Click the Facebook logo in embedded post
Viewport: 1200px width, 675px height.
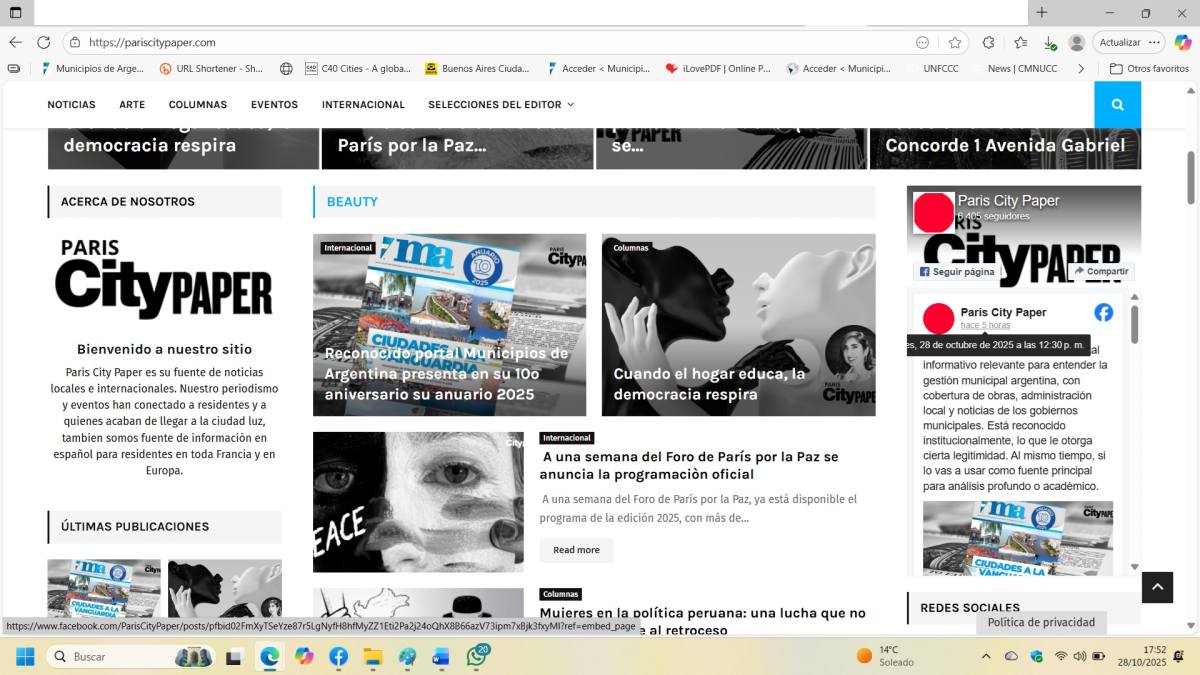coord(1103,312)
